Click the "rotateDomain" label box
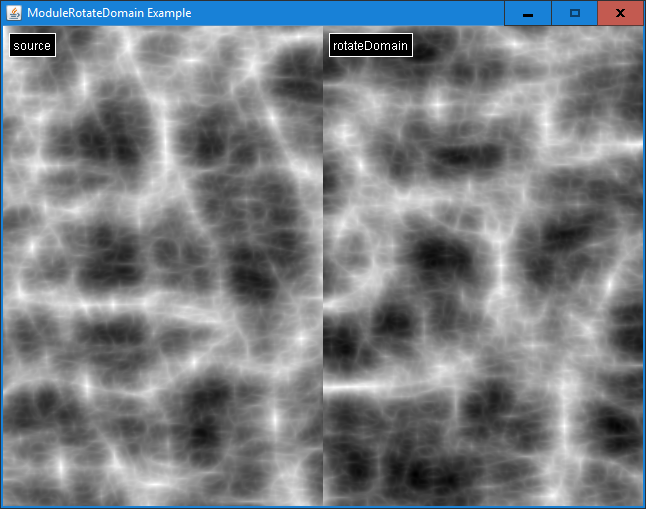This screenshot has height=509, width=646. click(x=370, y=45)
